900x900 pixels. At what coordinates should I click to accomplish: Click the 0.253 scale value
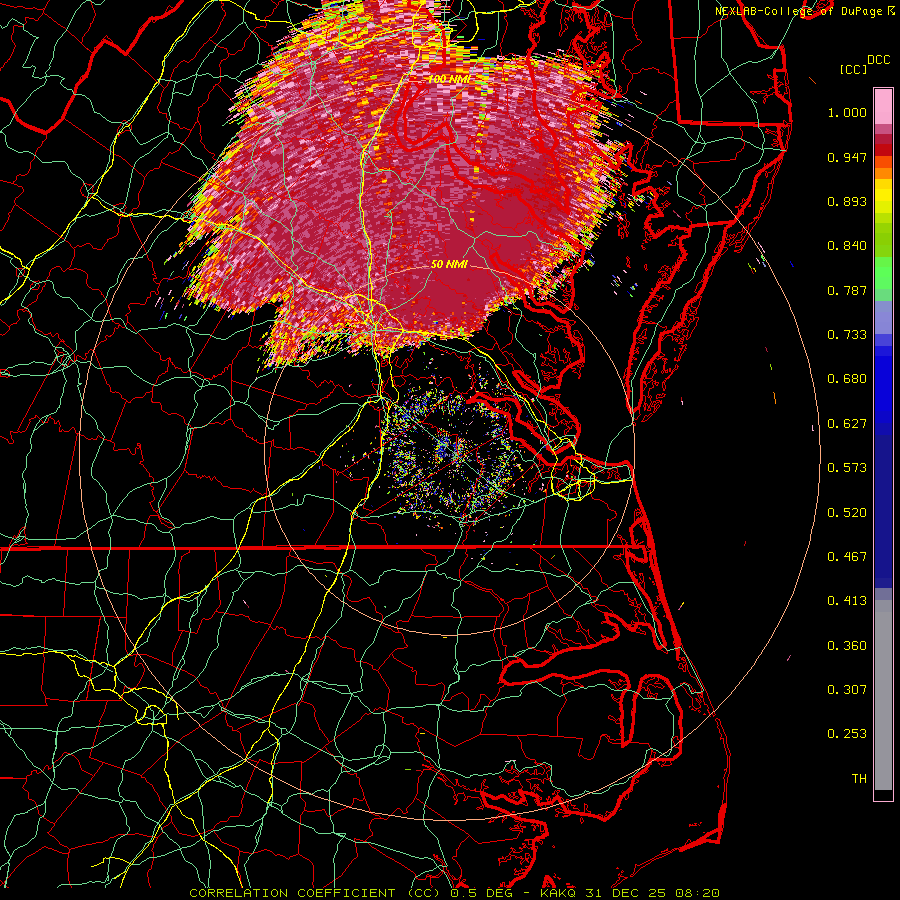tap(847, 734)
